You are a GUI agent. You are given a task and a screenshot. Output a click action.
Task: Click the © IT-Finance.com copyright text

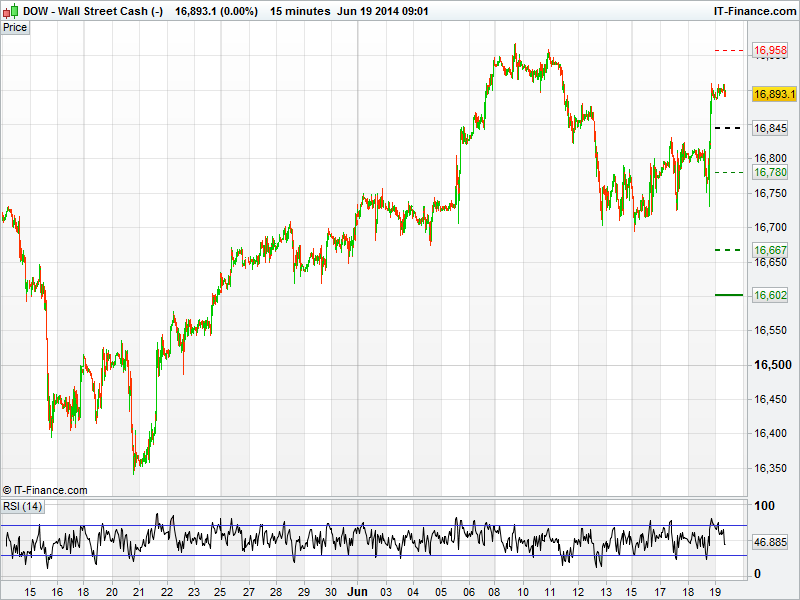tap(45, 490)
